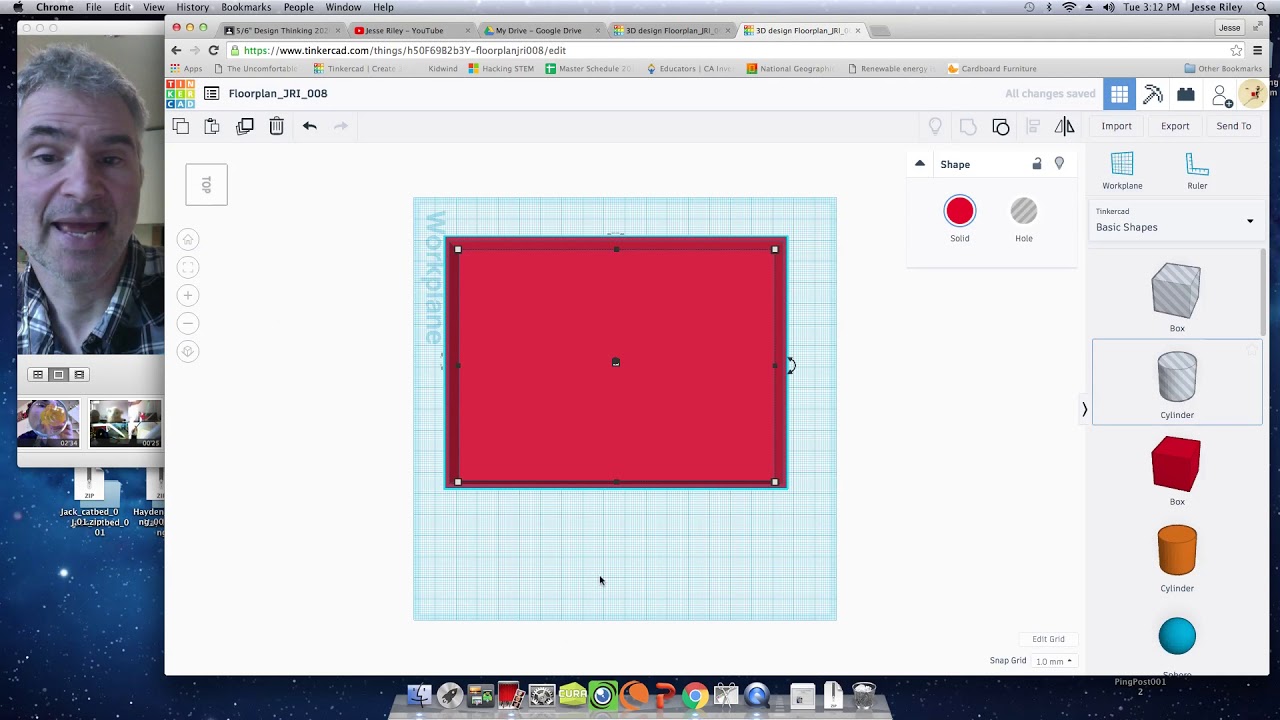
Task: Collapse the Shape panel arrow
Action: (x=920, y=164)
